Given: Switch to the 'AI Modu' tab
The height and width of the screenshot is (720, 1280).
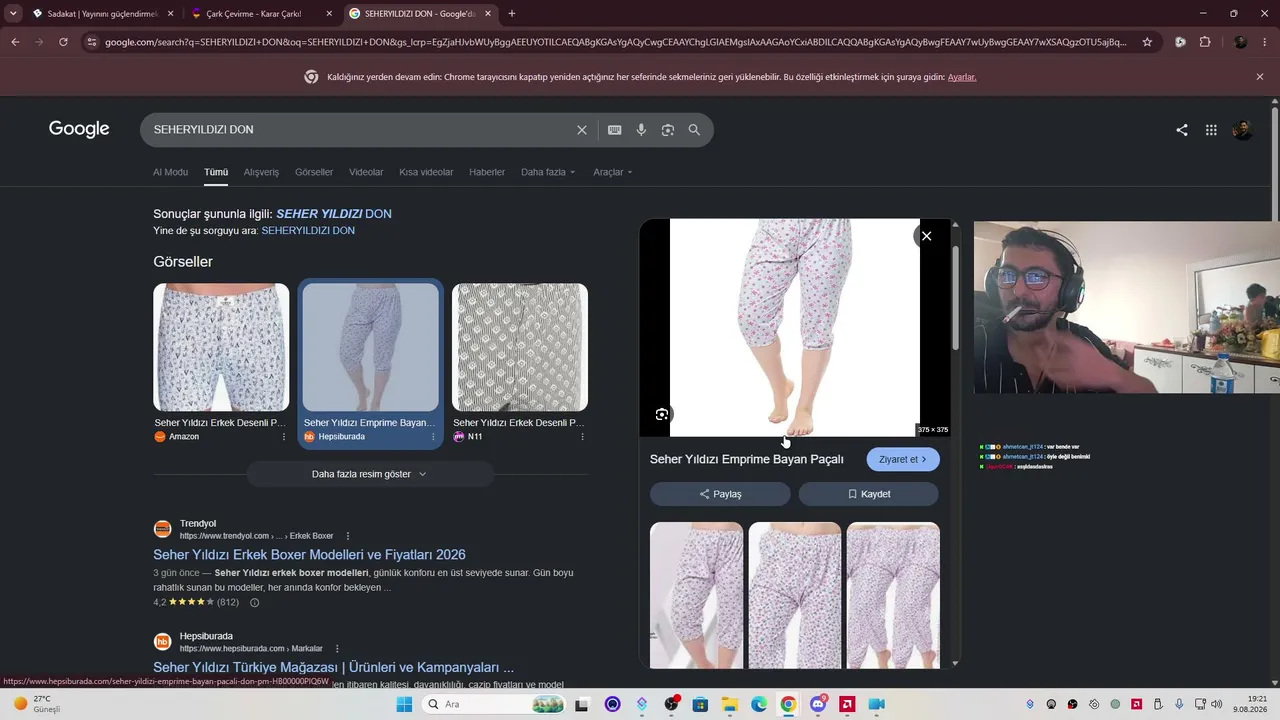Looking at the screenshot, I should (170, 172).
